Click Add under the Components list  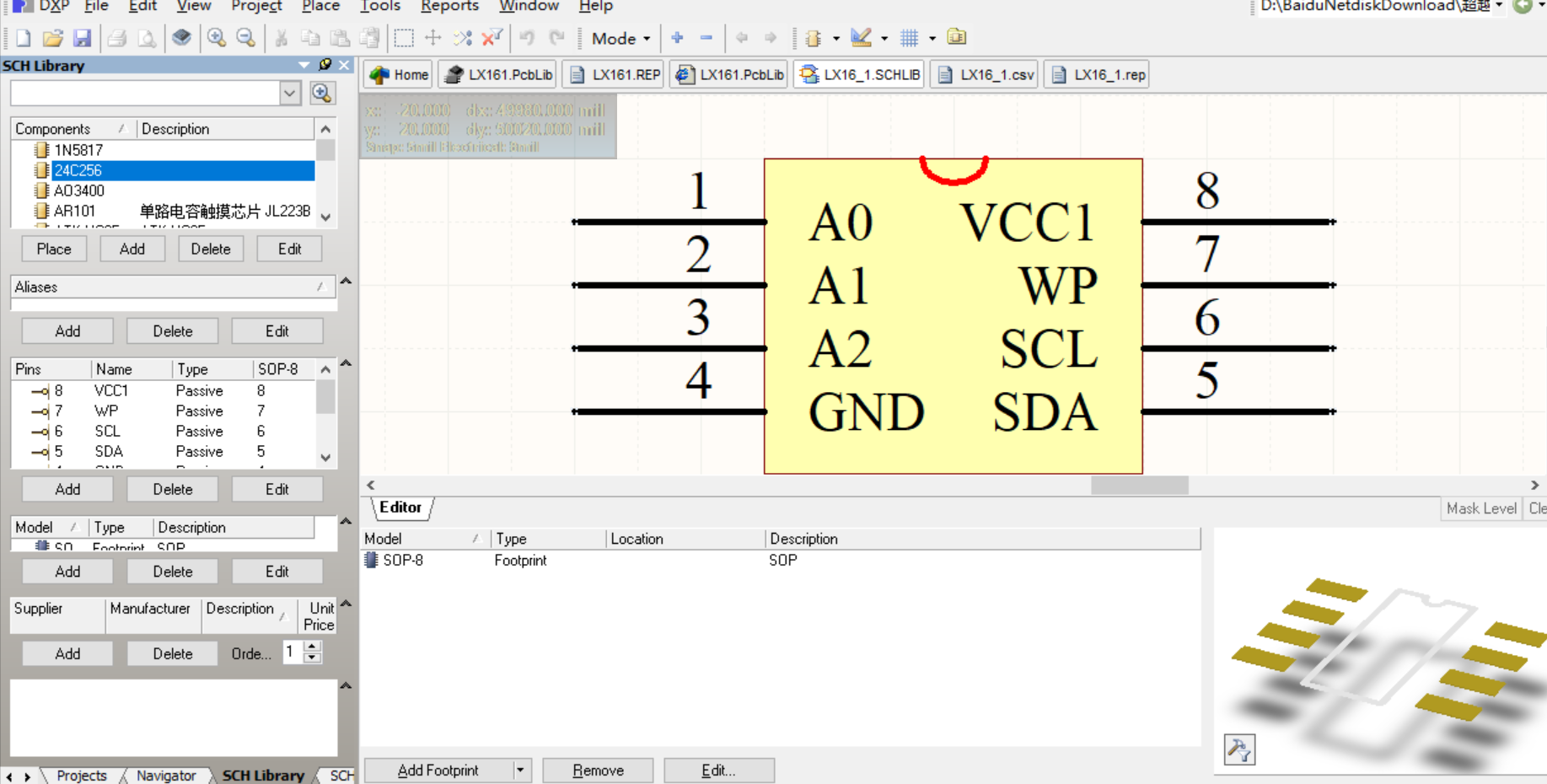132,249
